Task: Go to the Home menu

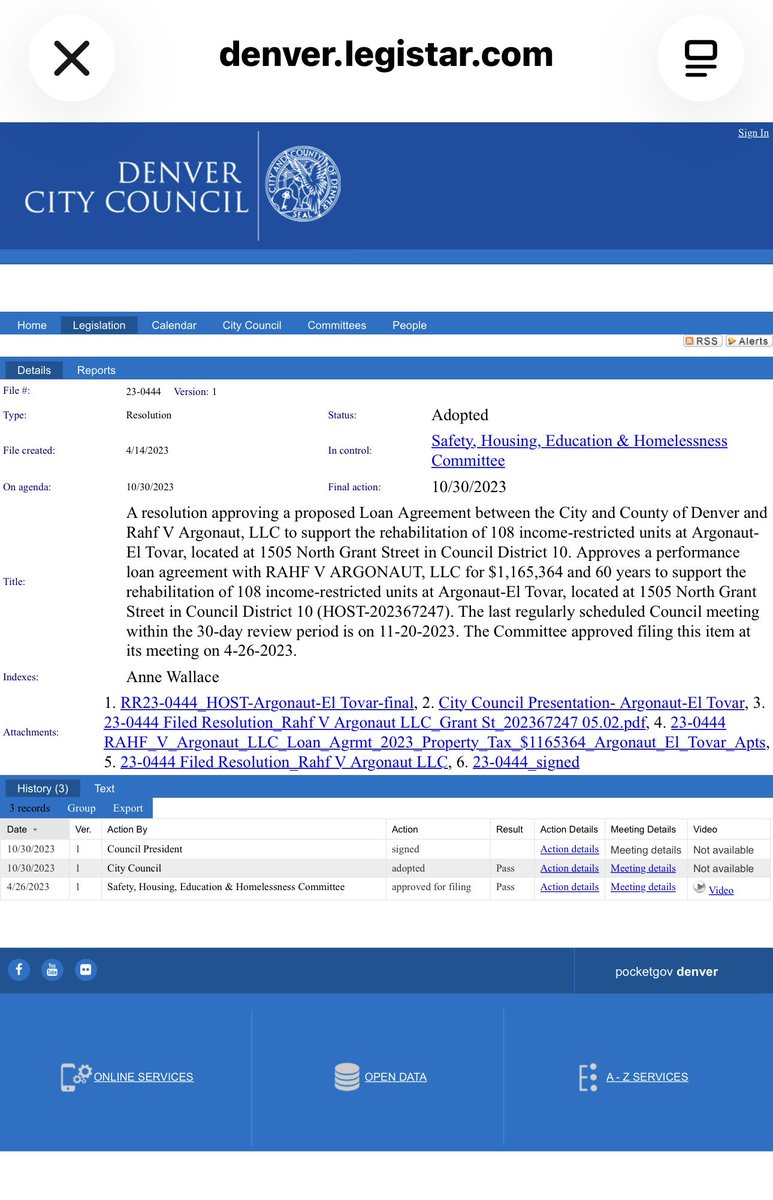Action: (32, 325)
